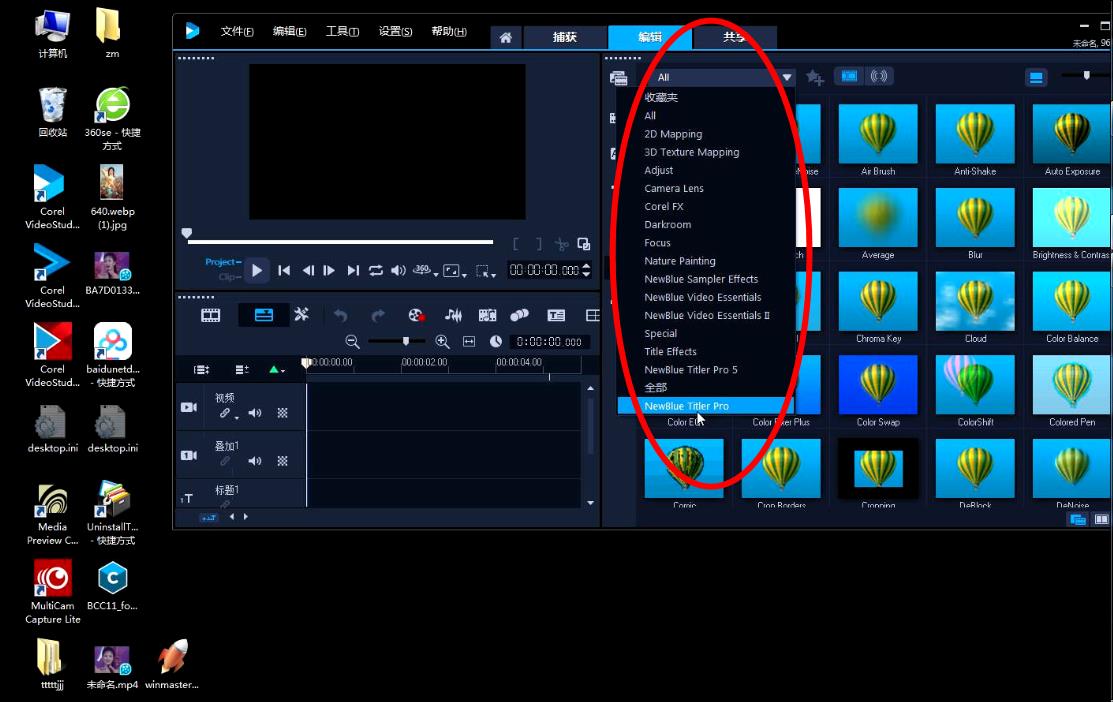This screenshot has height=702, width=1113.
Task: Toggle transparency on overlay track 叠加1
Action: 283,461
